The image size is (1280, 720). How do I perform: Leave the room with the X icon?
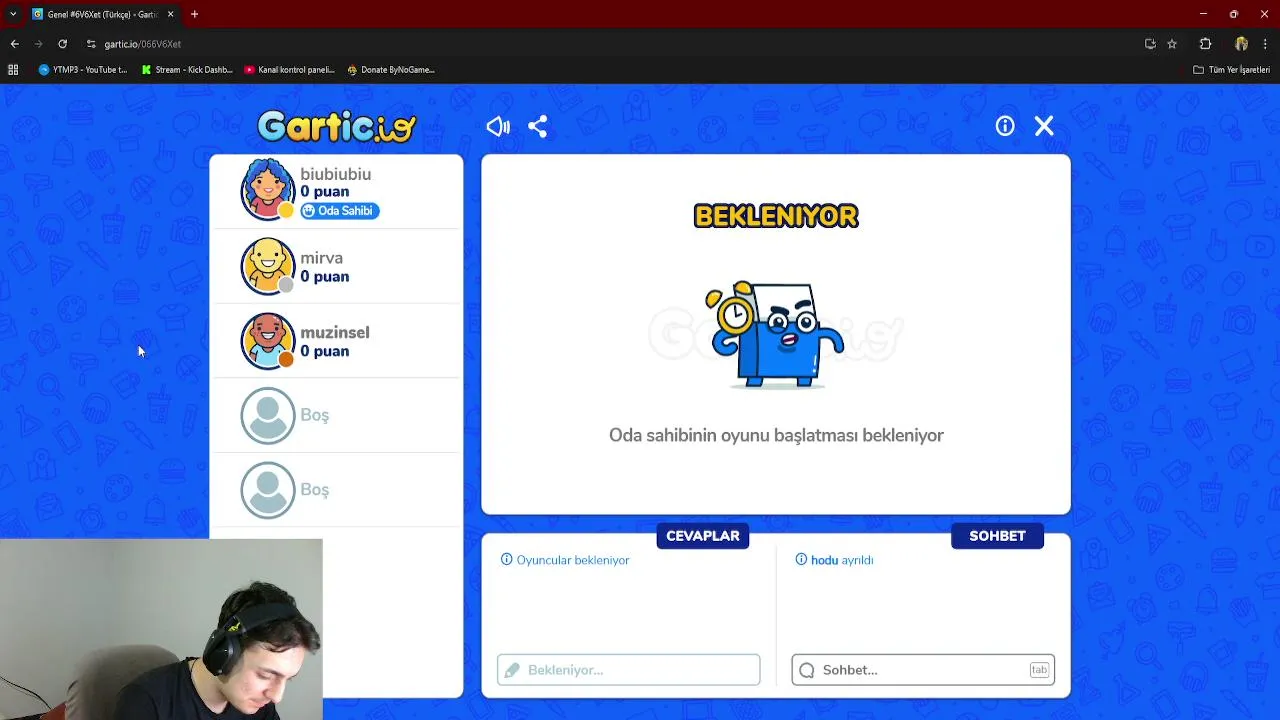(1044, 126)
